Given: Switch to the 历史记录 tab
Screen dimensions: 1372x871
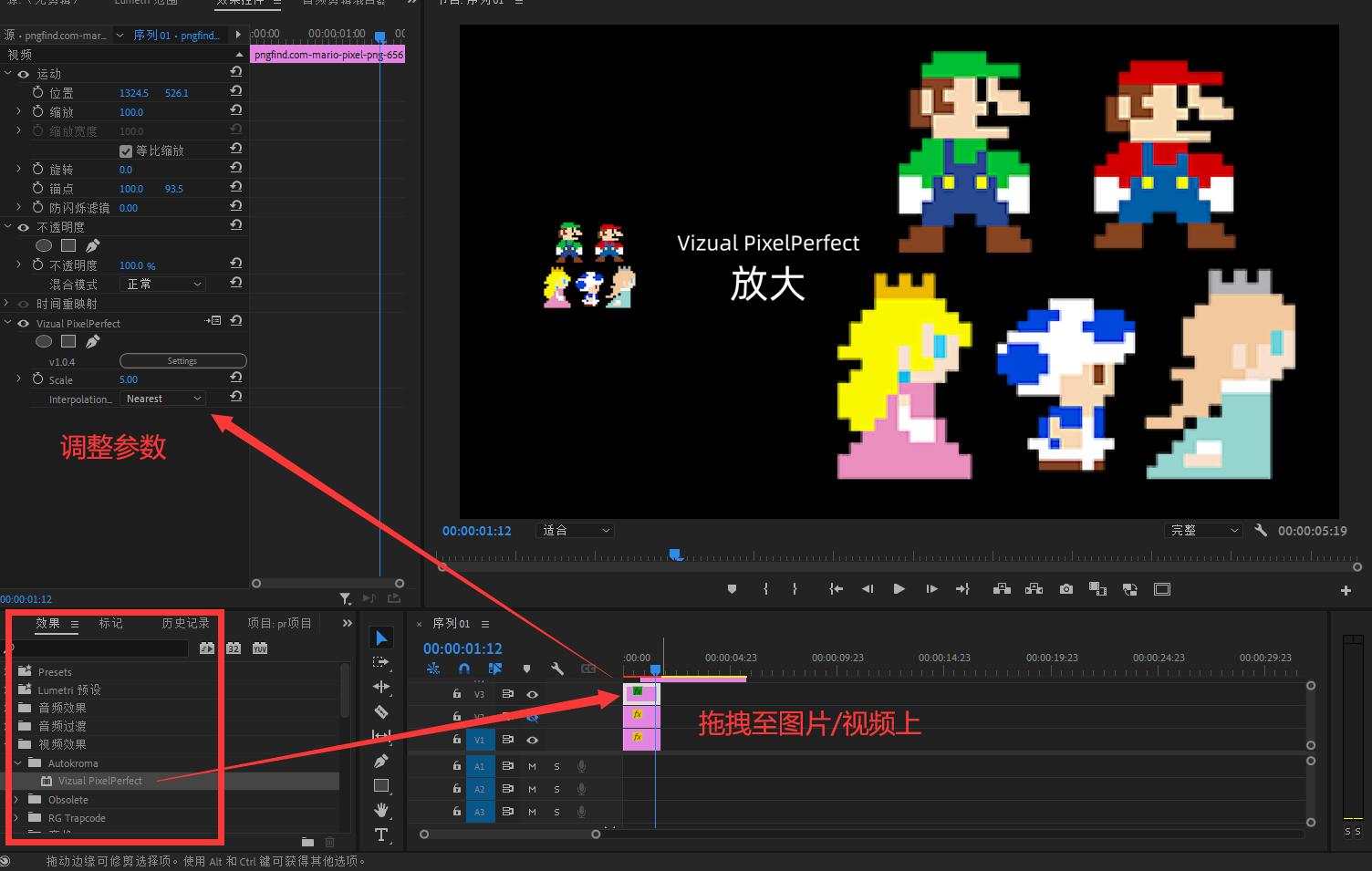Looking at the screenshot, I should (x=185, y=623).
